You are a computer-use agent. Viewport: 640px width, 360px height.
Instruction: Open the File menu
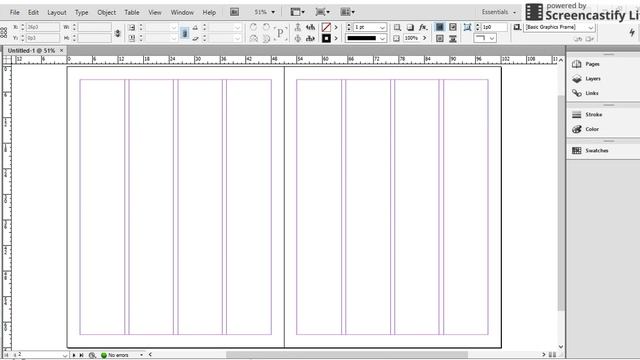click(x=14, y=12)
